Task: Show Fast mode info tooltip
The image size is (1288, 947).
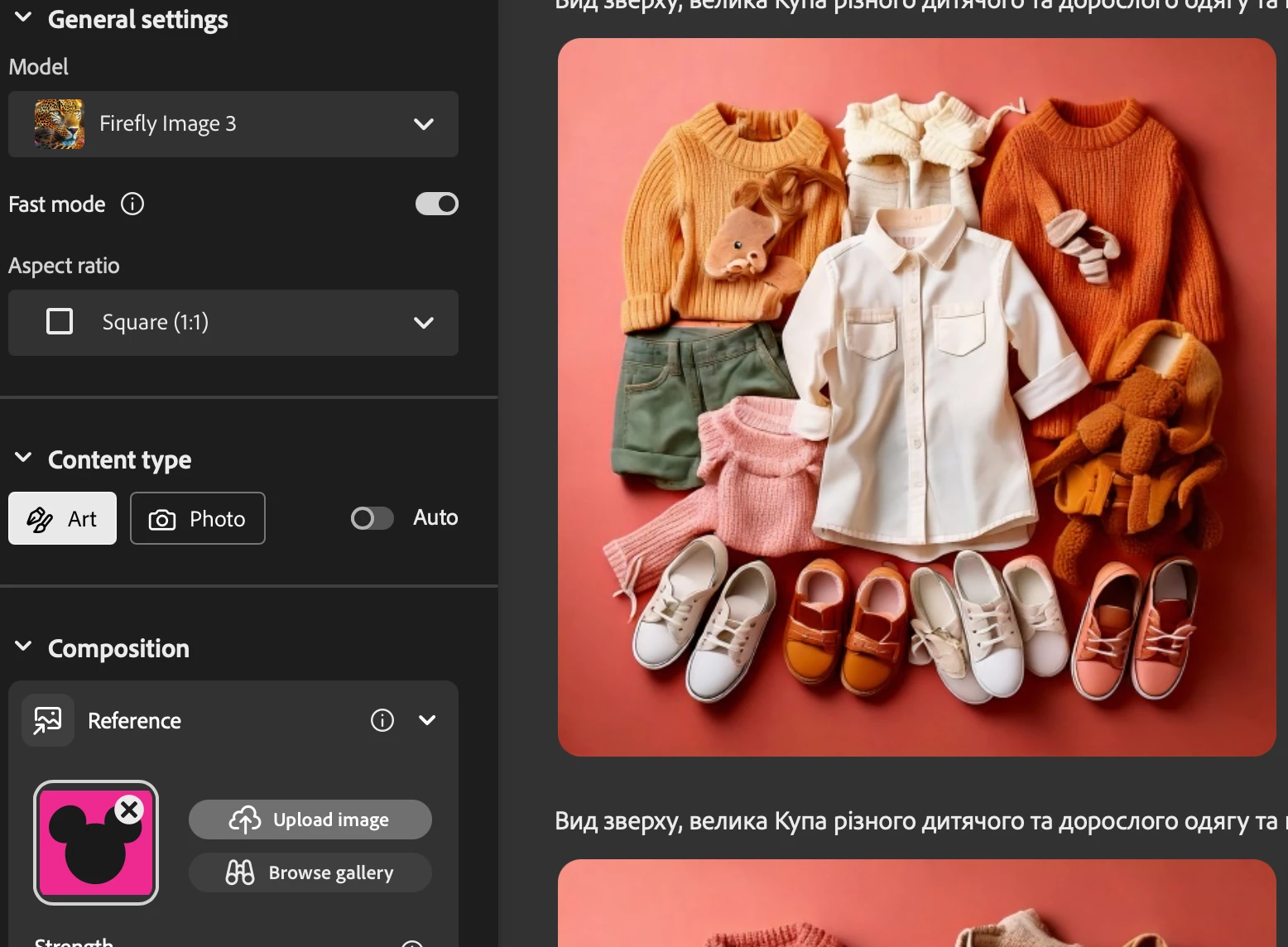Action: click(132, 204)
